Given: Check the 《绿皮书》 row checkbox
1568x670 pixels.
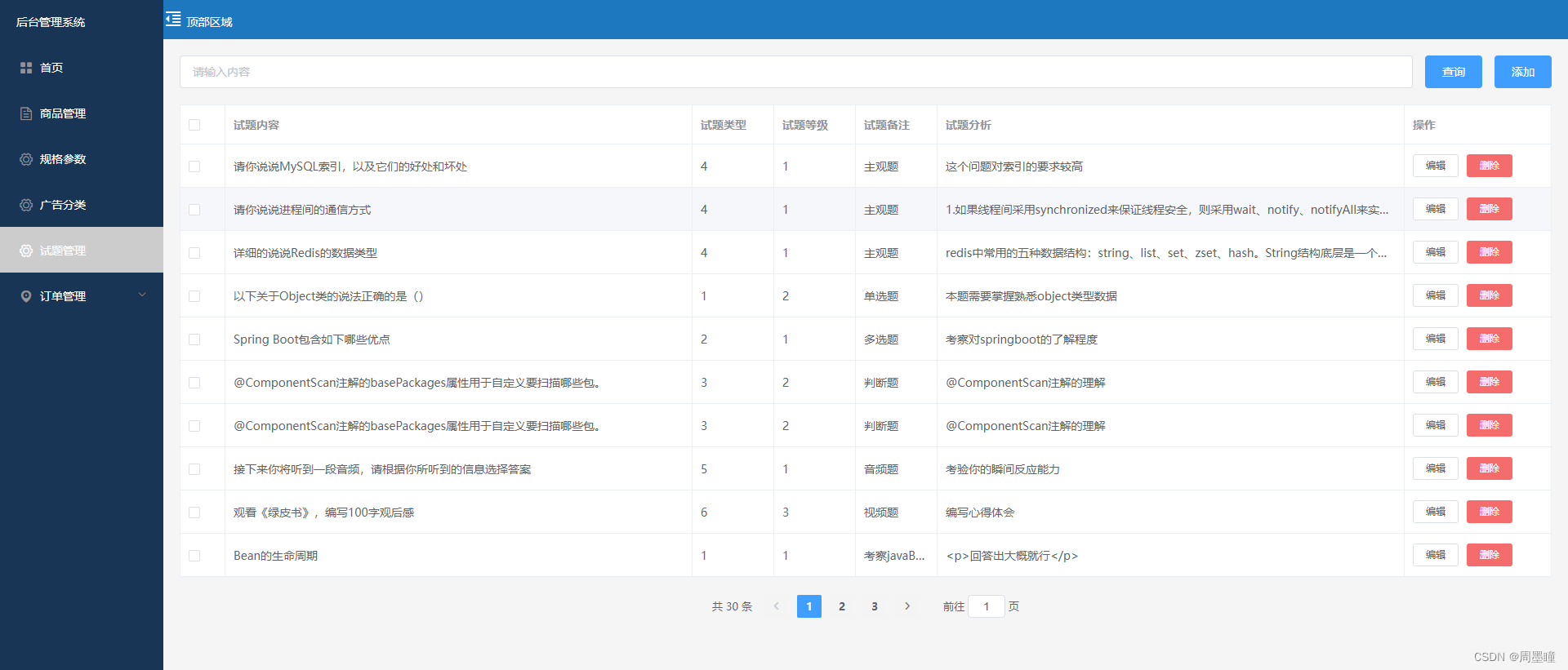Looking at the screenshot, I should pyautogui.click(x=194, y=512).
